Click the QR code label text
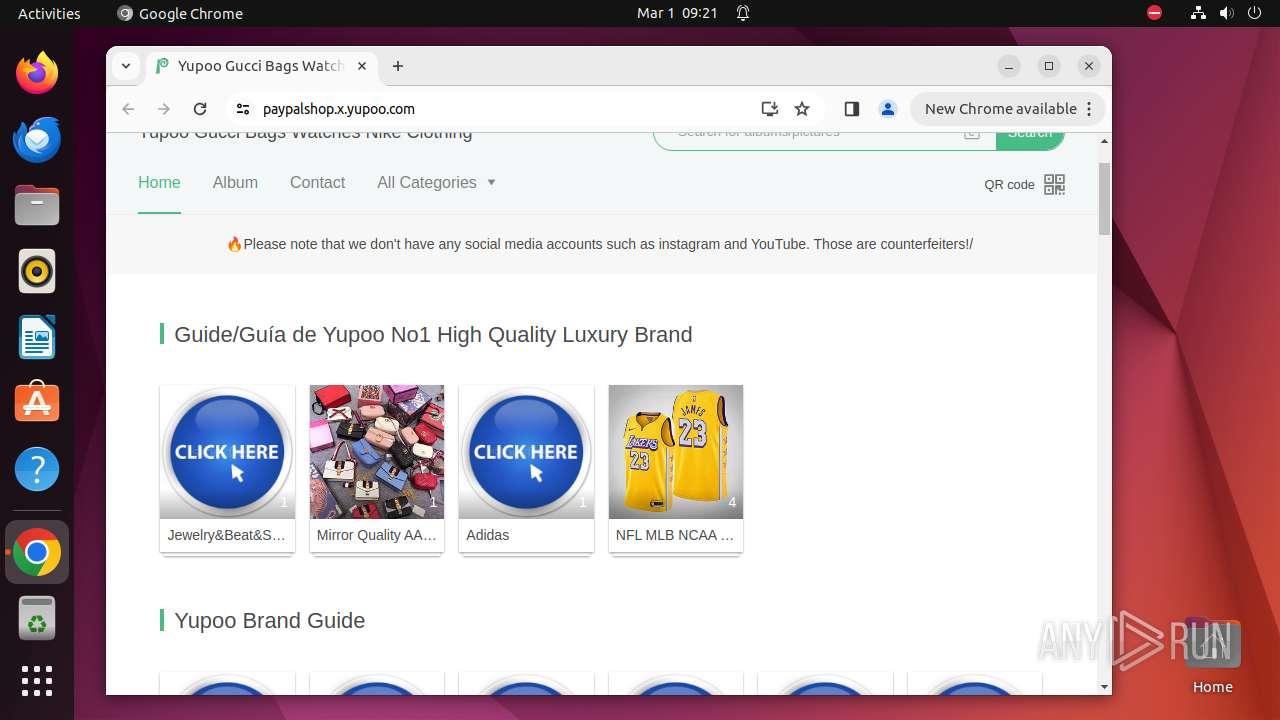The image size is (1280, 720). pyautogui.click(x=1009, y=184)
